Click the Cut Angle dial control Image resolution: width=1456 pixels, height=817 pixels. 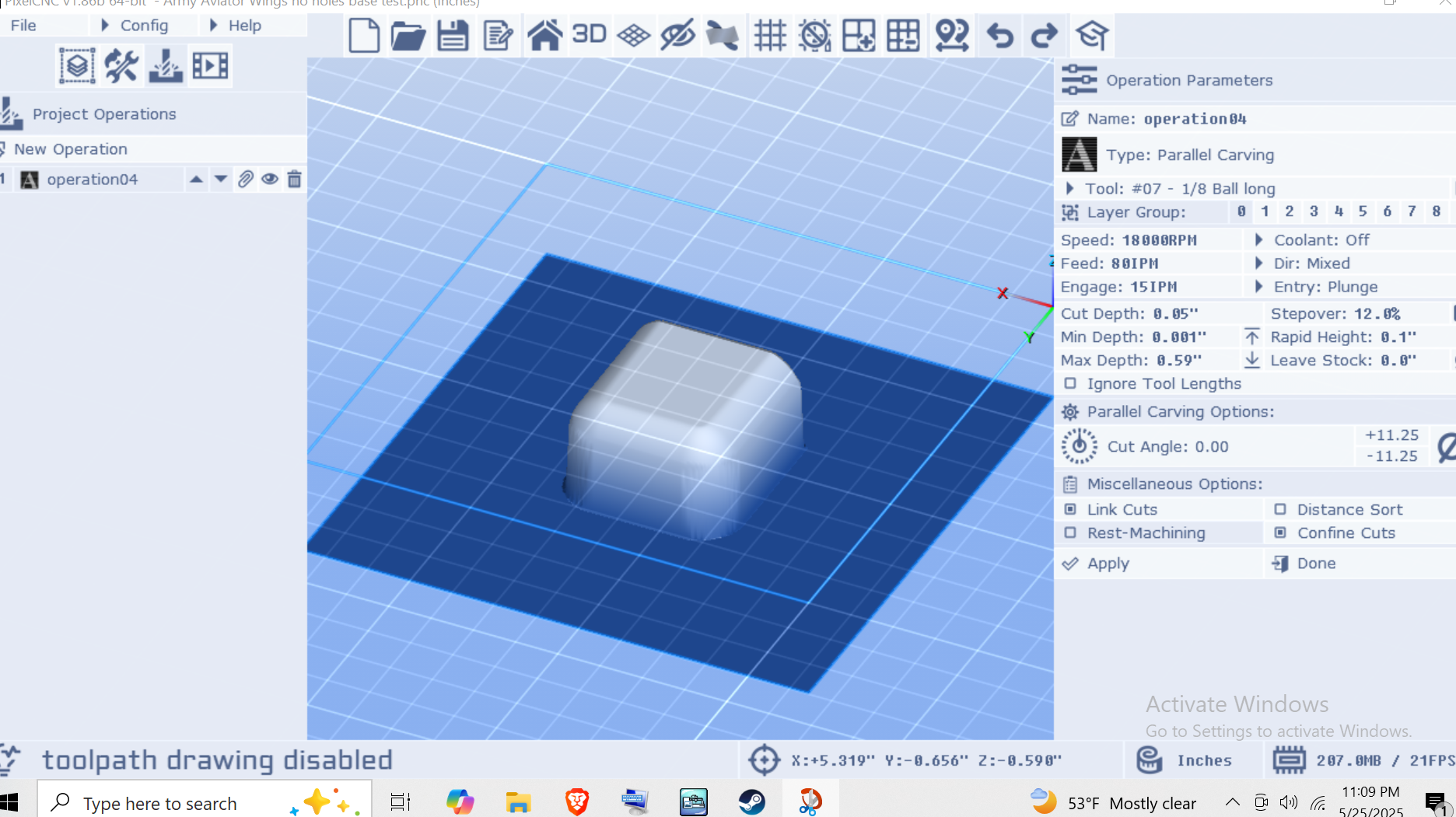click(x=1080, y=446)
